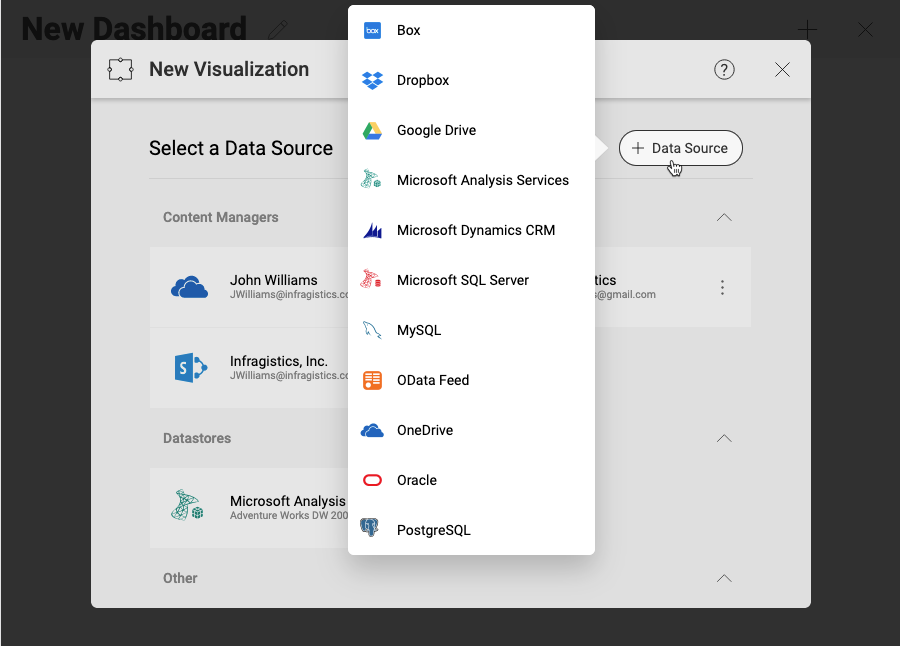Click the Microsoft Dynamics CRM icon
This screenshot has height=646, width=900.
pos(372,230)
